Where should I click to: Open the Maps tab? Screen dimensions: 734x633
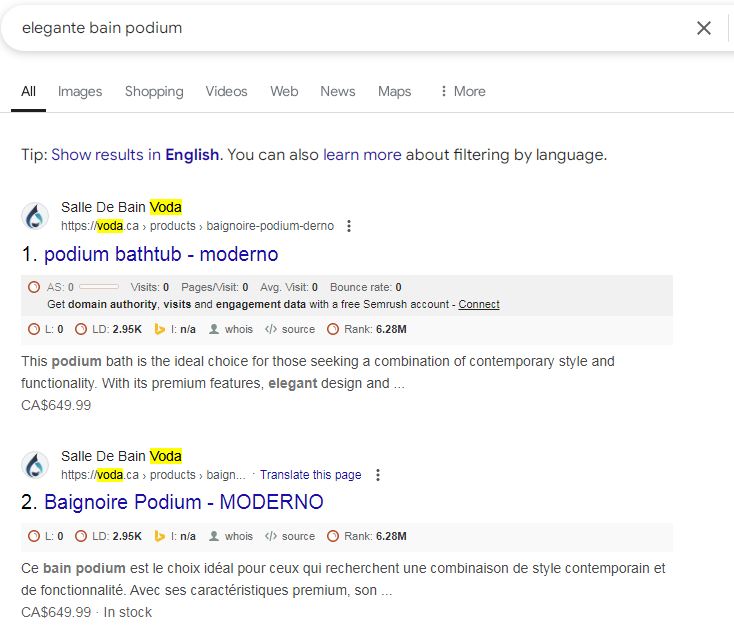(x=395, y=91)
